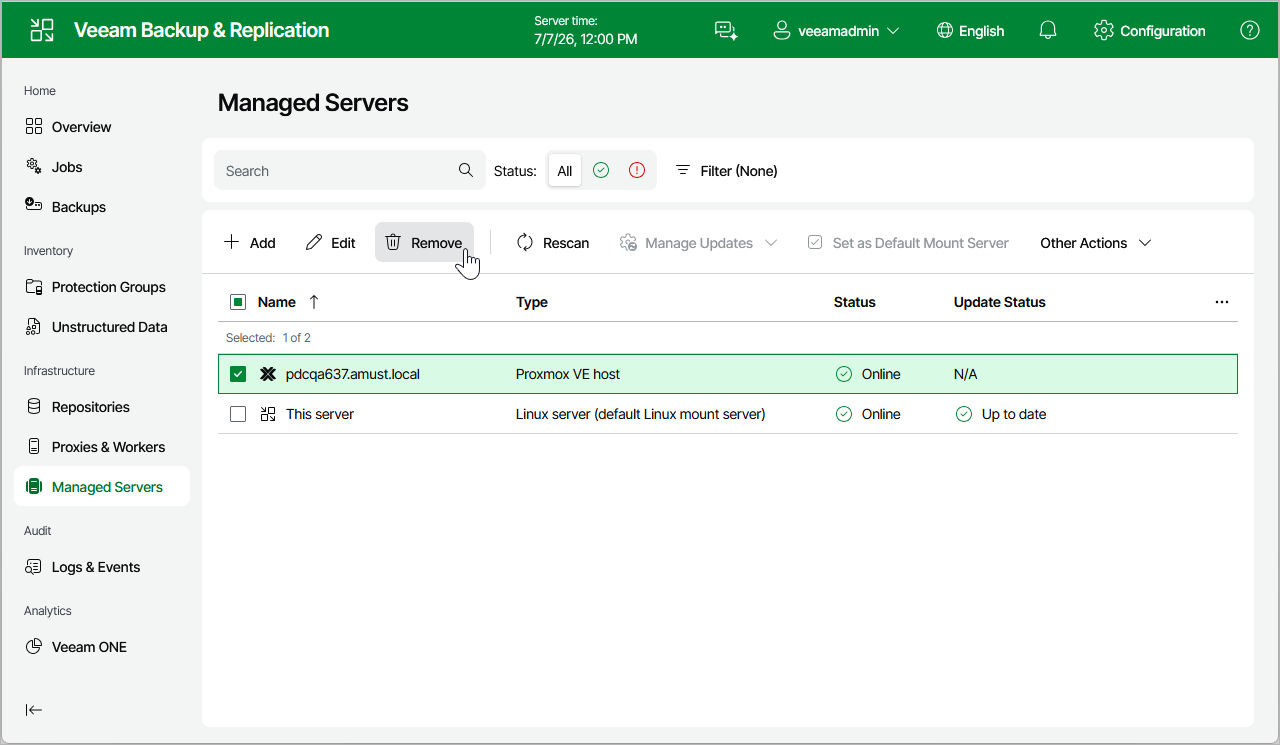Open the Other Actions dropdown
The width and height of the screenshot is (1280, 745).
pyautogui.click(x=1096, y=243)
